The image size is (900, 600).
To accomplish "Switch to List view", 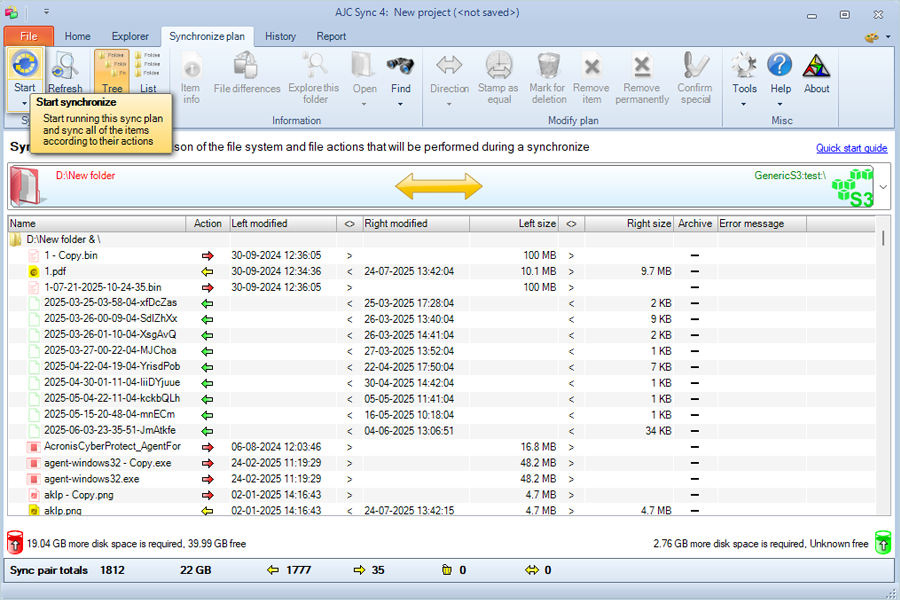I will 148,71.
